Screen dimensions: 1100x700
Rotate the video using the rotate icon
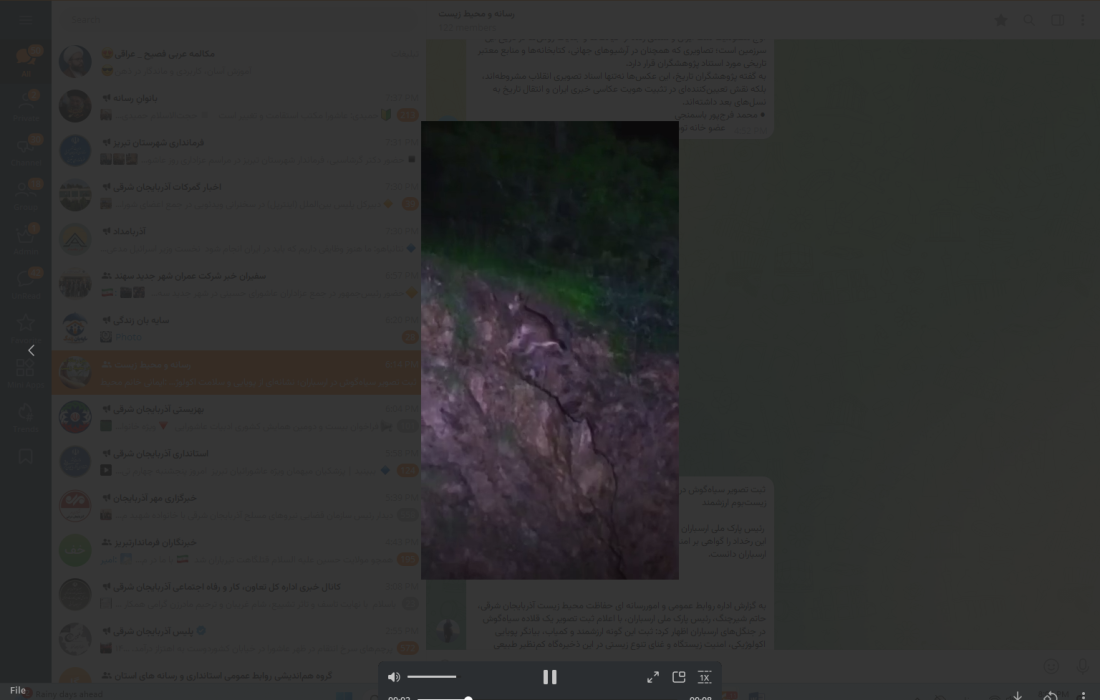1050,695
